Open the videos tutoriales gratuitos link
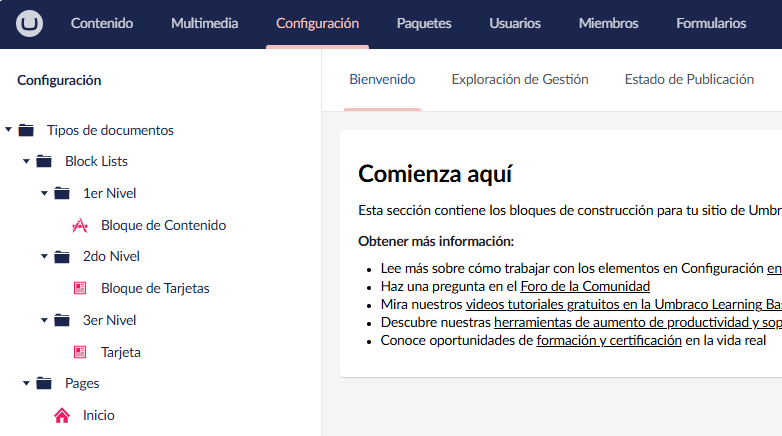This screenshot has width=782, height=436. click(623, 304)
